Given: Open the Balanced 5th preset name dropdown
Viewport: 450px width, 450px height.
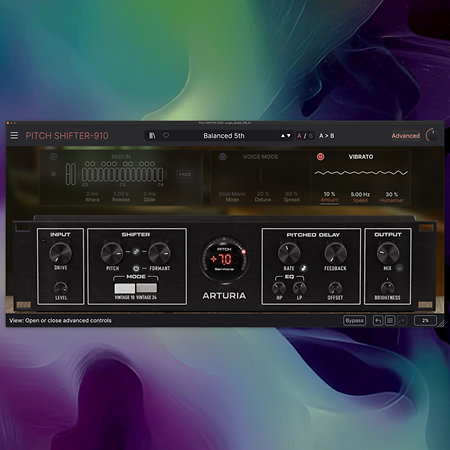Looking at the screenshot, I should (224, 136).
